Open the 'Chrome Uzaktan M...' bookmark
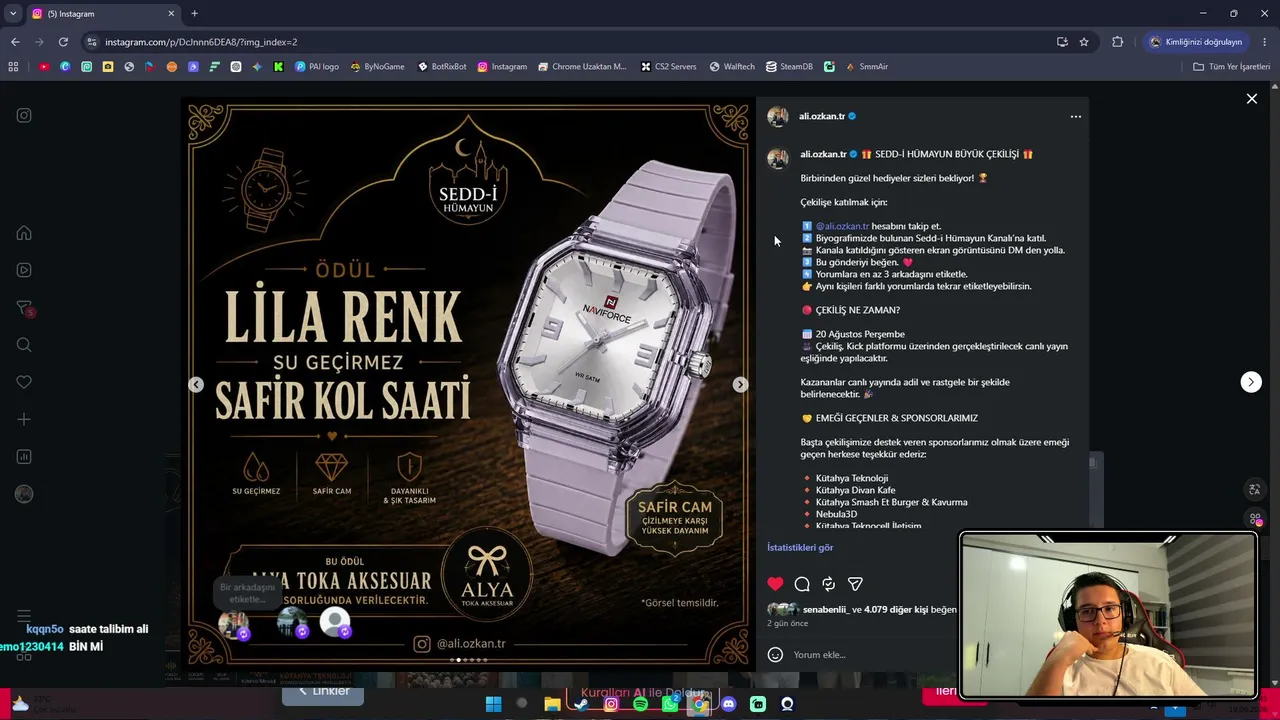This screenshot has height=720, width=1280. pos(581,67)
